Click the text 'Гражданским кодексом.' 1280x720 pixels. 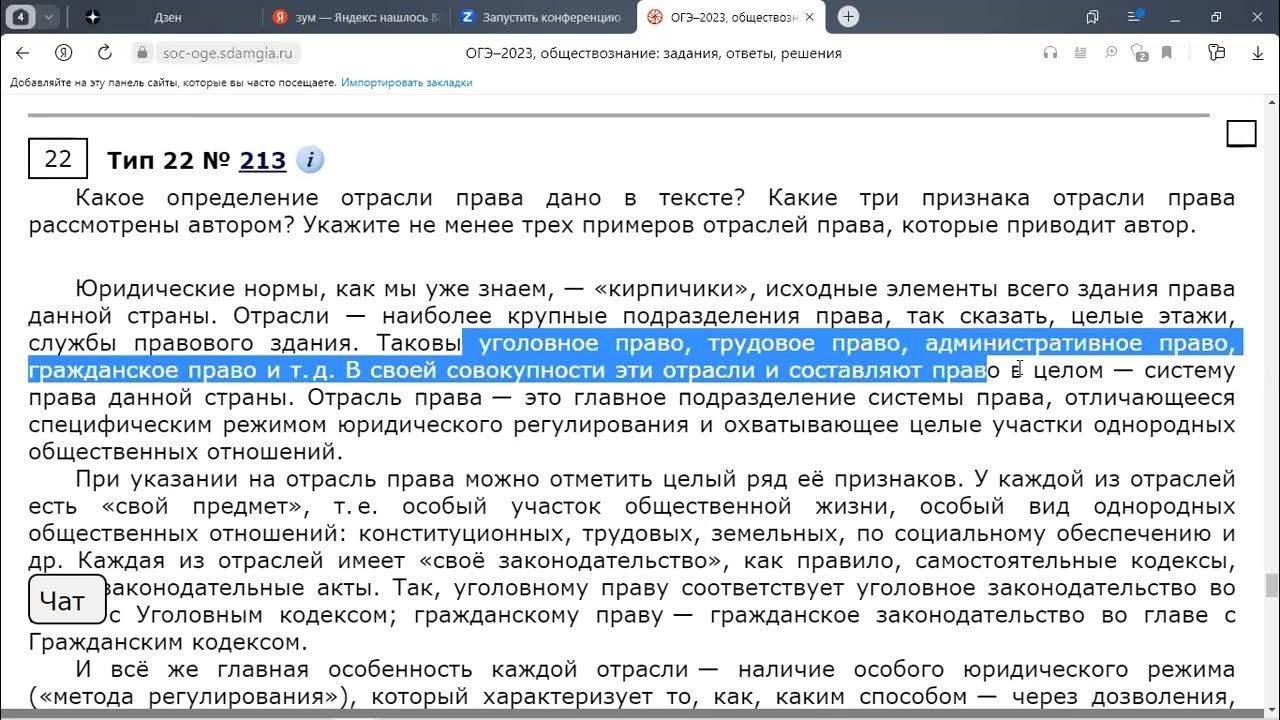pos(166,642)
